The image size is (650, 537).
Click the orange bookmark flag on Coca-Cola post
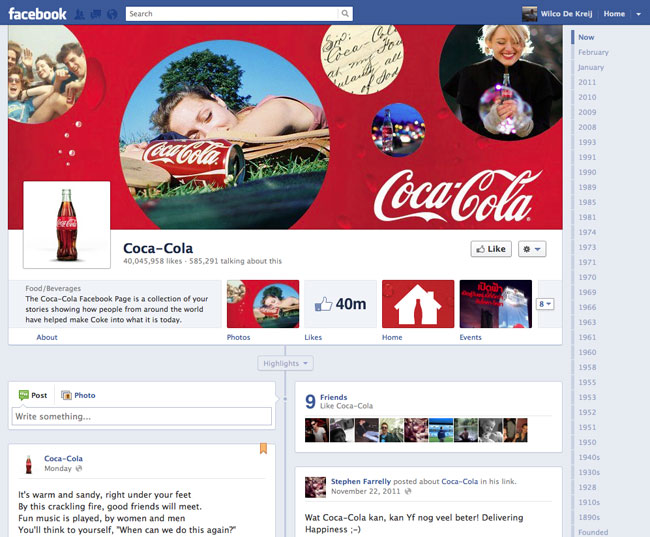click(264, 448)
